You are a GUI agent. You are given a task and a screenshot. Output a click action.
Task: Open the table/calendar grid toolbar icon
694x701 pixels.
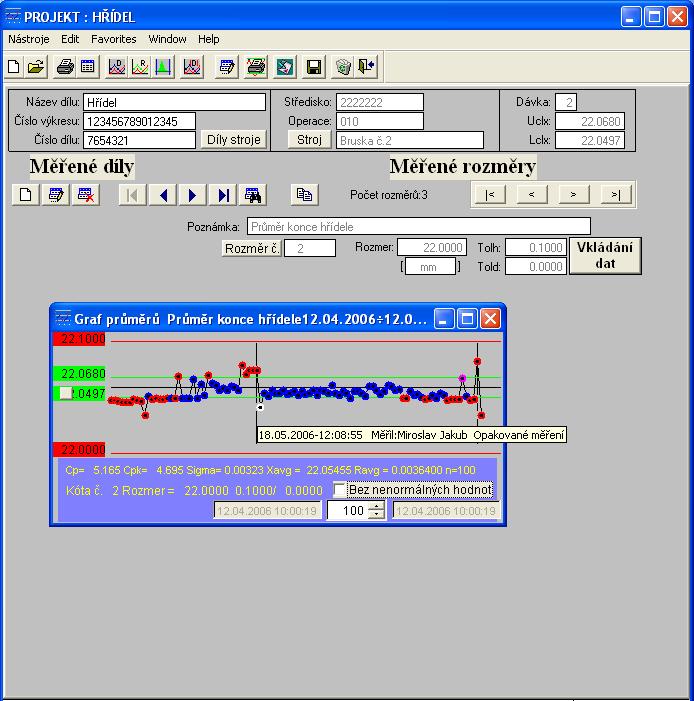88,67
